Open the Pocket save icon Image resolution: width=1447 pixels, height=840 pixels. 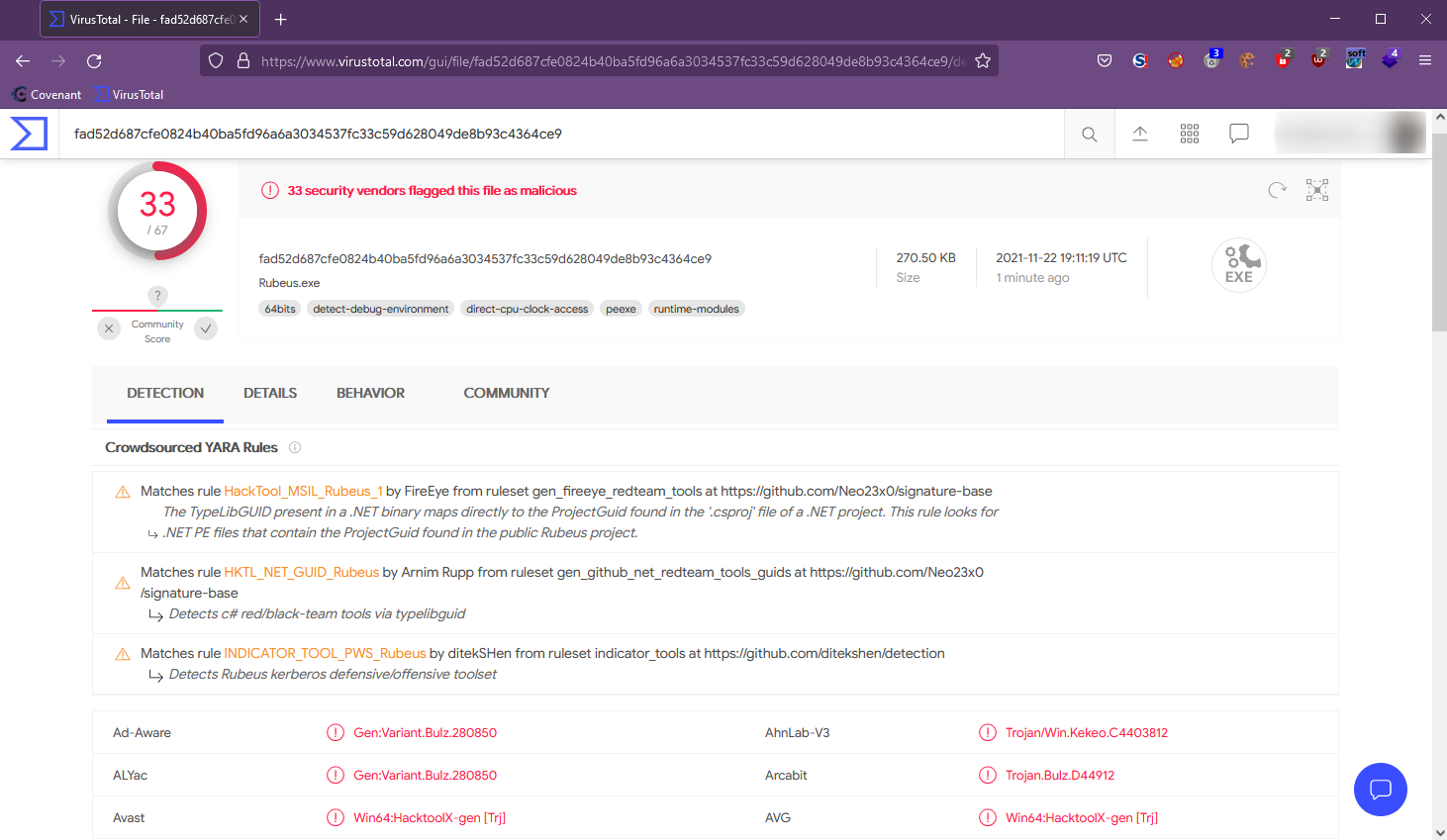(1105, 61)
